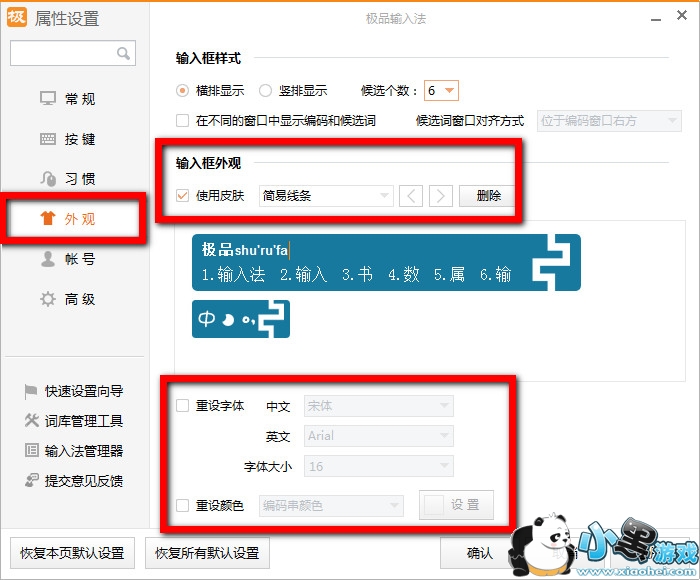Open 快速设置向导 link
Screen dimensions: 700x580
pos(84,391)
